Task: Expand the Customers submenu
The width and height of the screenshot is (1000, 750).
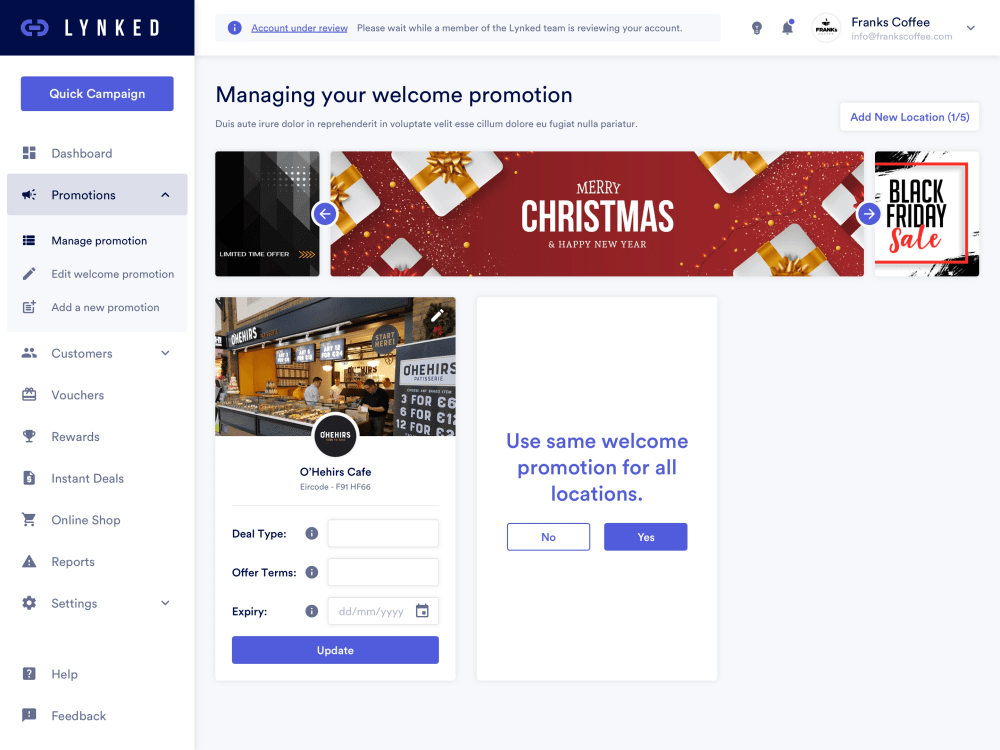Action: point(165,353)
